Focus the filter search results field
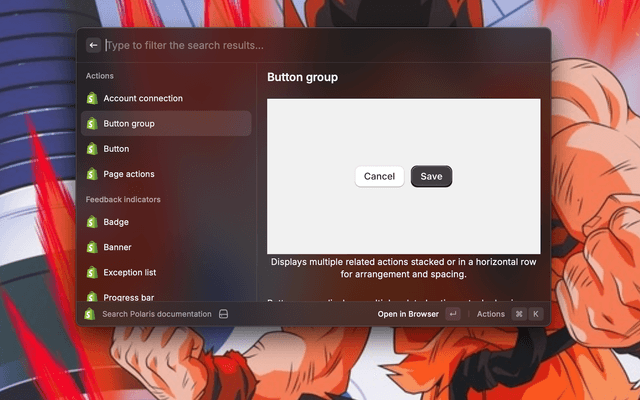 pos(320,45)
